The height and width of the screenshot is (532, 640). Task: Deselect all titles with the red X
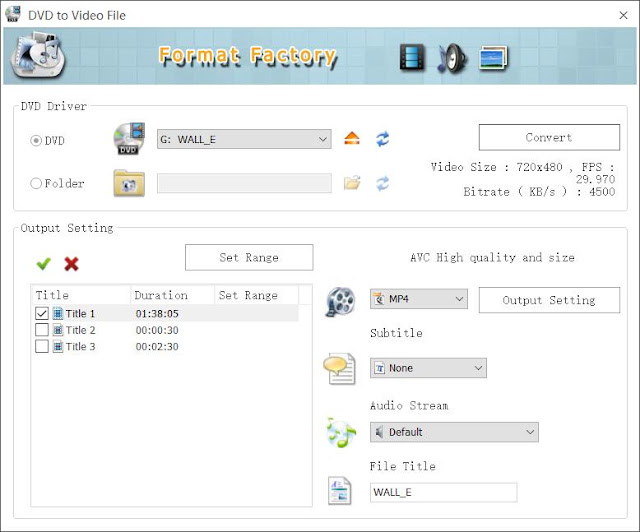tap(71, 264)
